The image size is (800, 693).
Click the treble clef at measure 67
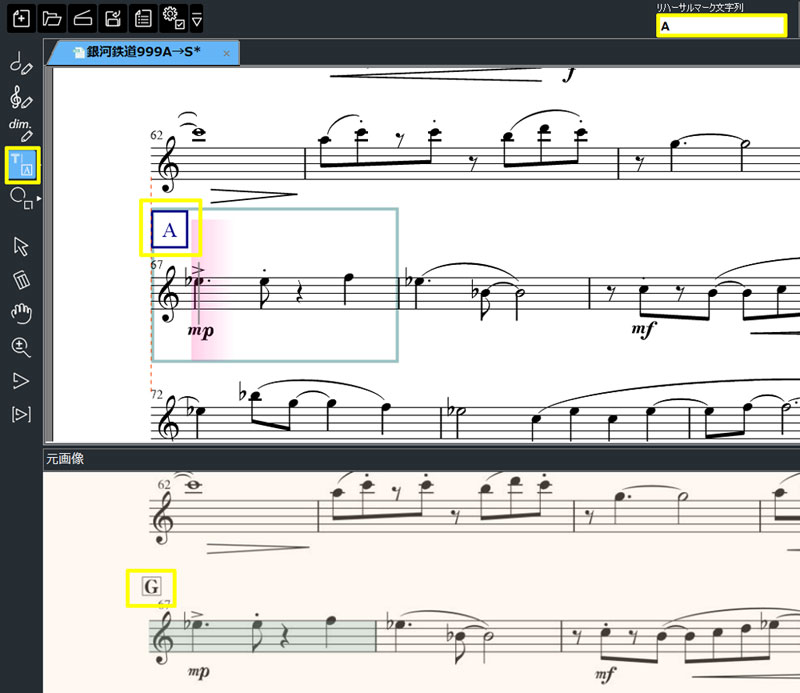tap(167, 295)
